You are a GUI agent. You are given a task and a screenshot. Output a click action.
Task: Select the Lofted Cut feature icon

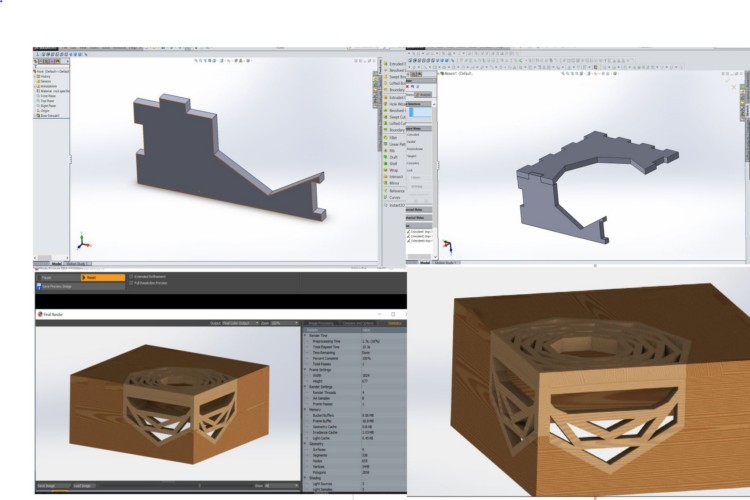(386, 123)
